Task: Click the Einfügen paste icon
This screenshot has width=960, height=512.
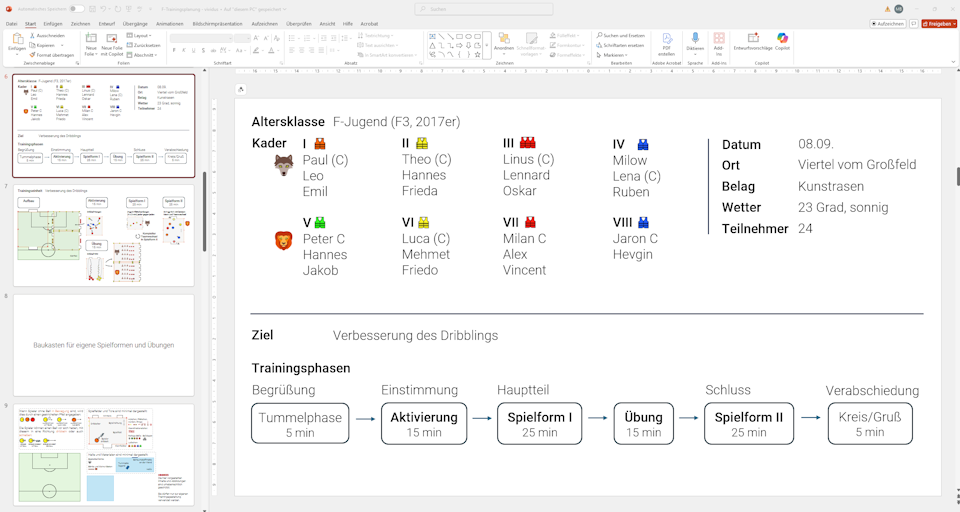Action: [x=17, y=40]
